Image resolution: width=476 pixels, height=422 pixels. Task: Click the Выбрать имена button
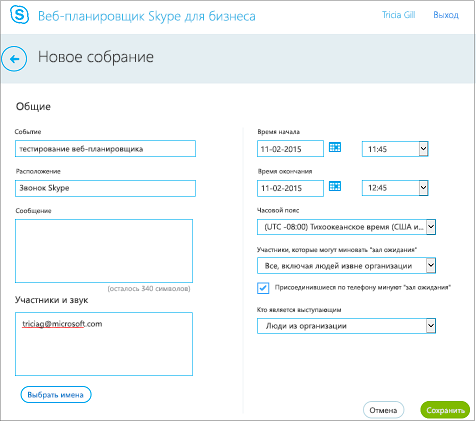(x=56, y=395)
